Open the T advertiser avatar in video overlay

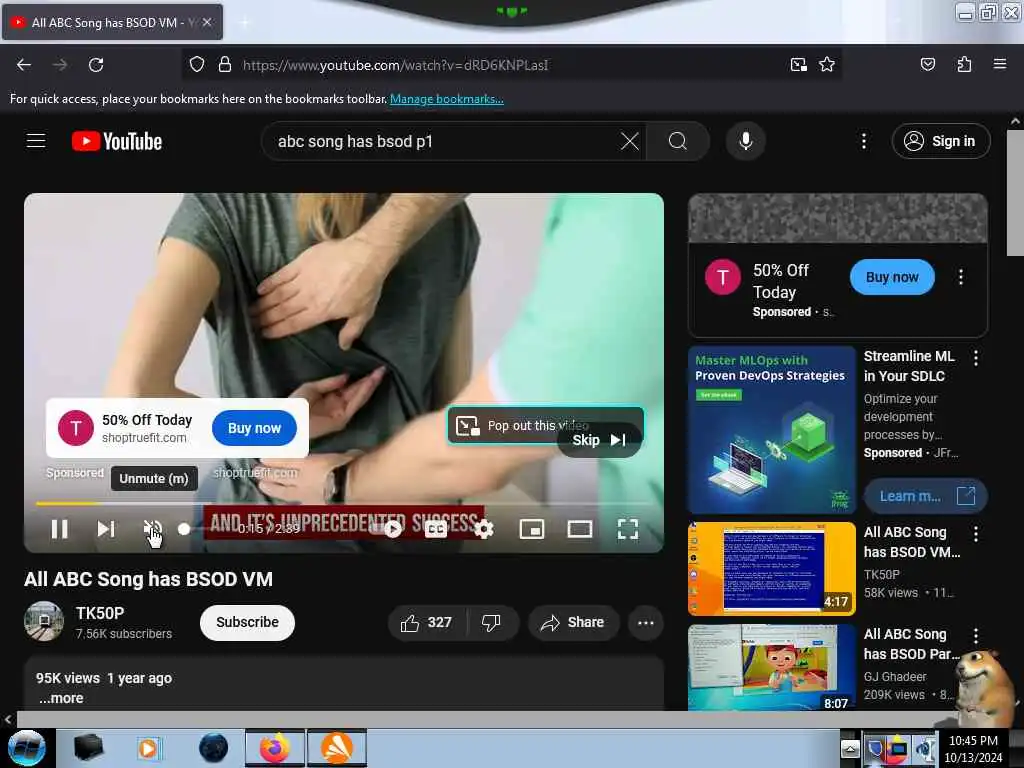[x=76, y=428]
